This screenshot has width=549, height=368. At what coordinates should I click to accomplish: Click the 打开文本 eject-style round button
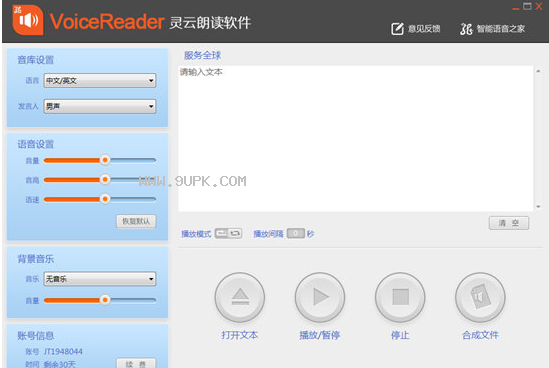pyautogui.click(x=240, y=297)
